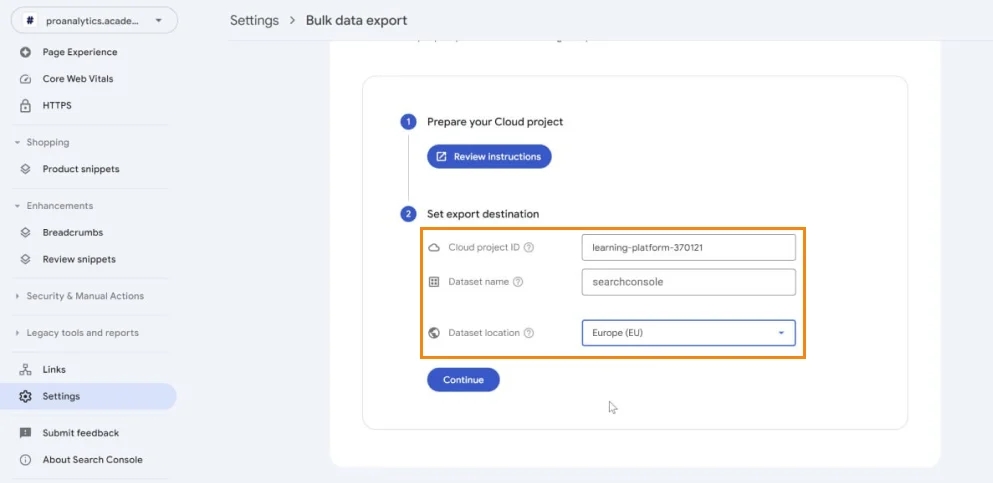The height and width of the screenshot is (483, 993).
Task: Click the Bulk data export breadcrumb title
Action: click(357, 20)
